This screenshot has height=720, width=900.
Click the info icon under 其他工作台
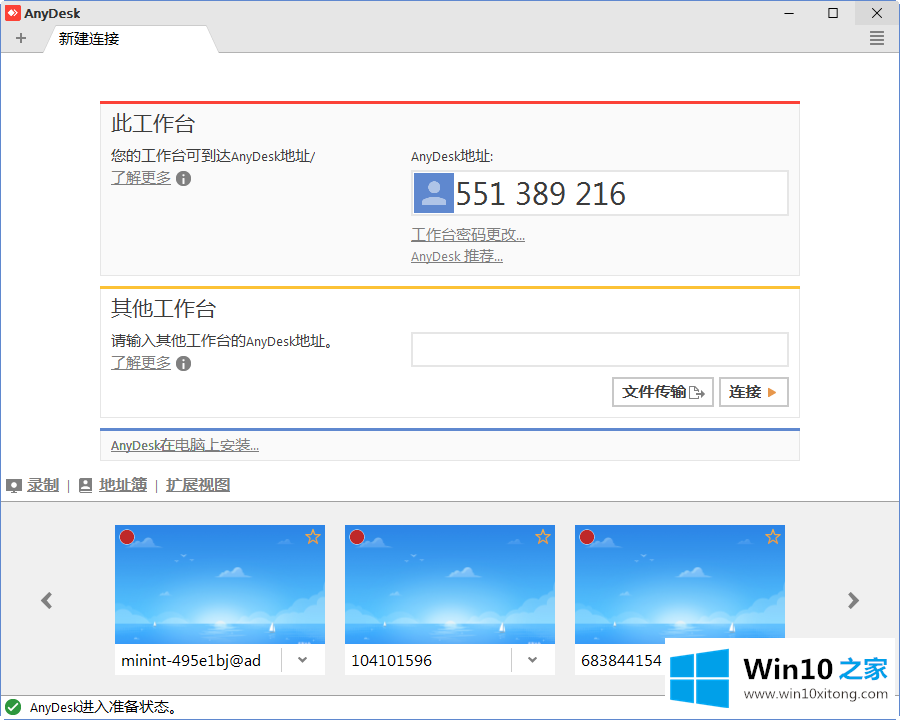184,363
